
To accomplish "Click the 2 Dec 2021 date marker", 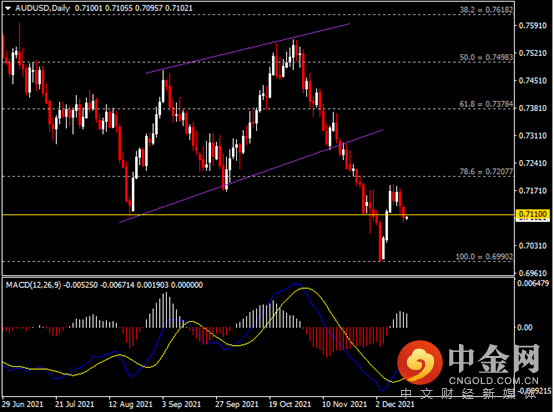I will pyautogui.click(x=395, y=404).
